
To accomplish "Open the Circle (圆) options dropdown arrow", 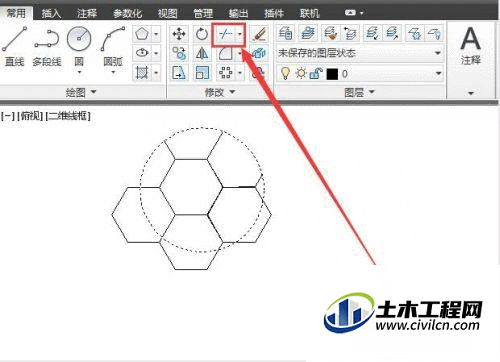I will click(x=79, y=72).
